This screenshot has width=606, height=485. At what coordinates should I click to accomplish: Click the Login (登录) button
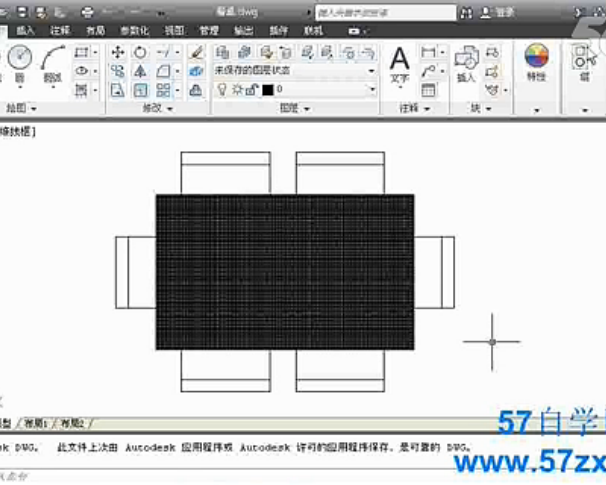(507, 13)
